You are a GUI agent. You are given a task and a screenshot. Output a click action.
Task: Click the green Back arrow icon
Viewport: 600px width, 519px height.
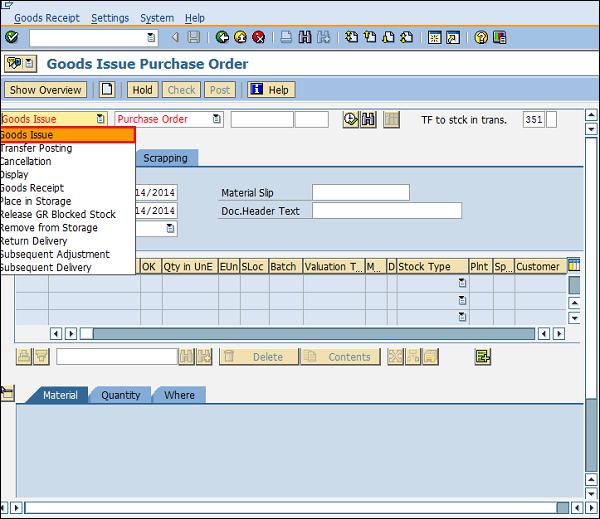pos(222,37)
